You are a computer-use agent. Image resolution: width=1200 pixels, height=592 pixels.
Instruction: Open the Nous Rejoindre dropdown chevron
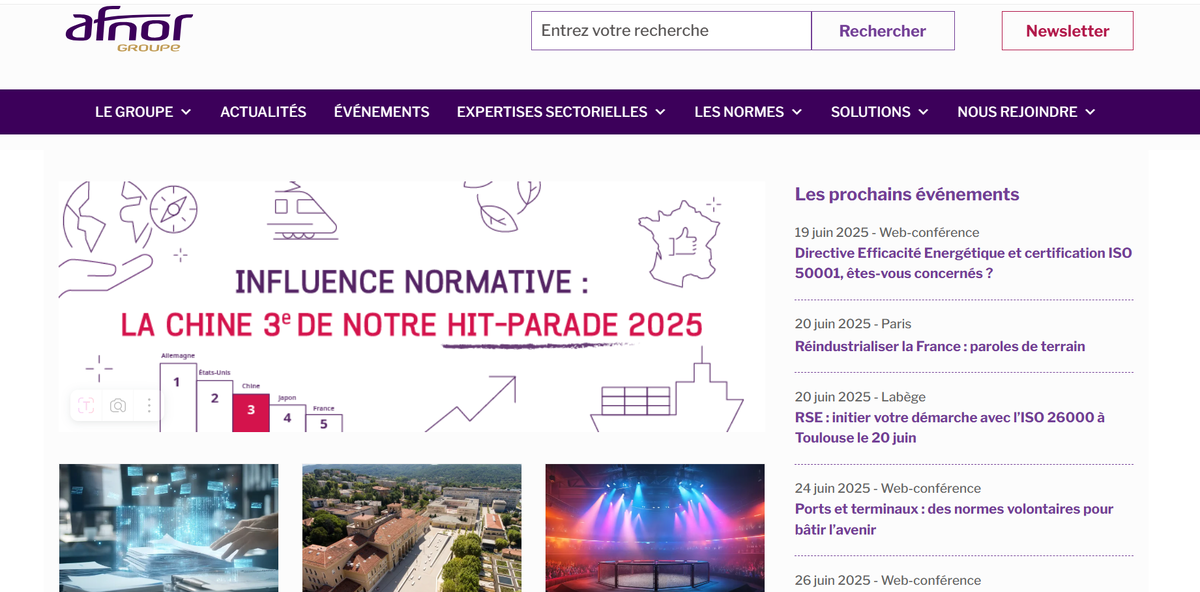point(1090,112)
